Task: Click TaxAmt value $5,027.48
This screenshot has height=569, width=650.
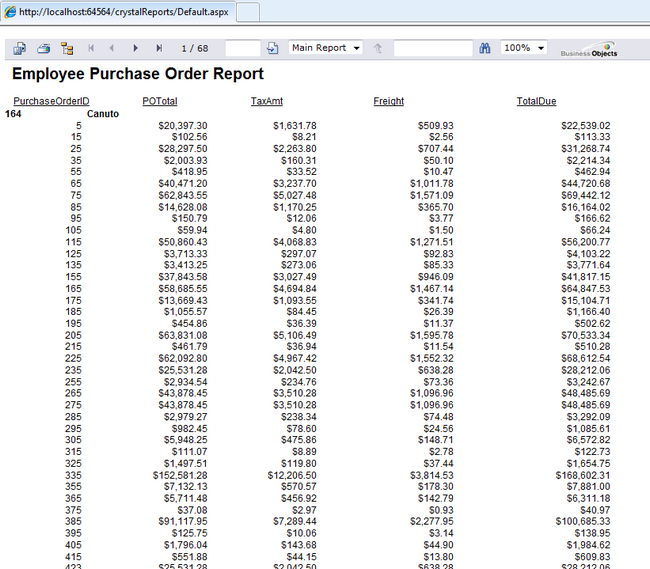Action: [294, 195]
